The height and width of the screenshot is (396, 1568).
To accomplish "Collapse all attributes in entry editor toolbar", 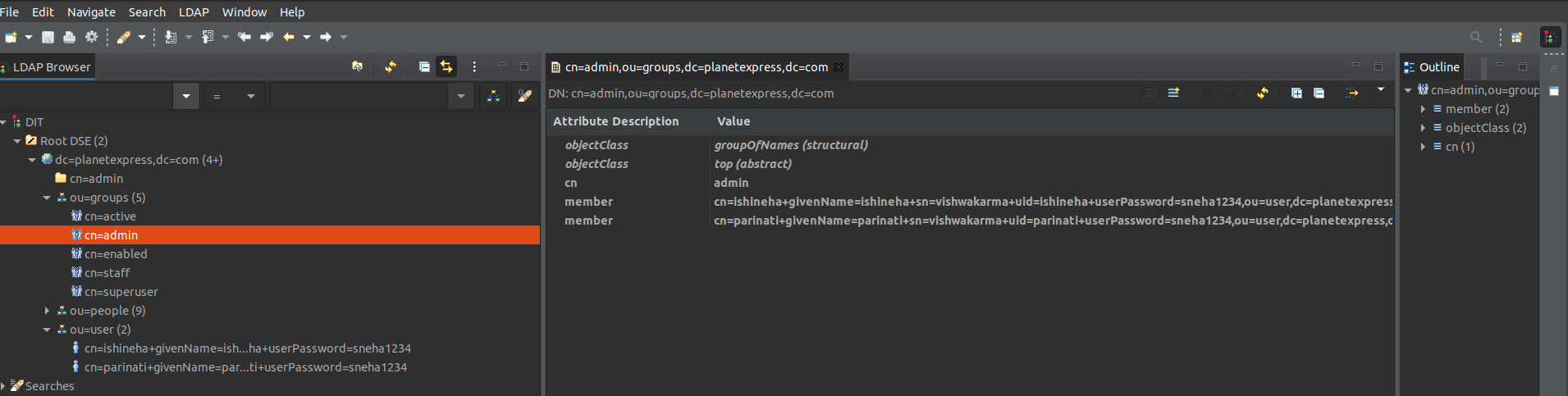I will (x=1319, y=93).
